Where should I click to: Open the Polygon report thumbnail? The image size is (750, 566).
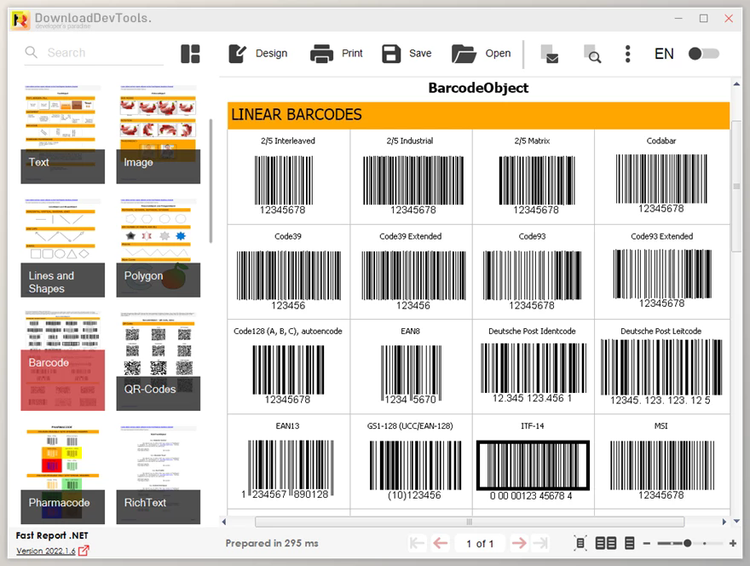(158, 247)
